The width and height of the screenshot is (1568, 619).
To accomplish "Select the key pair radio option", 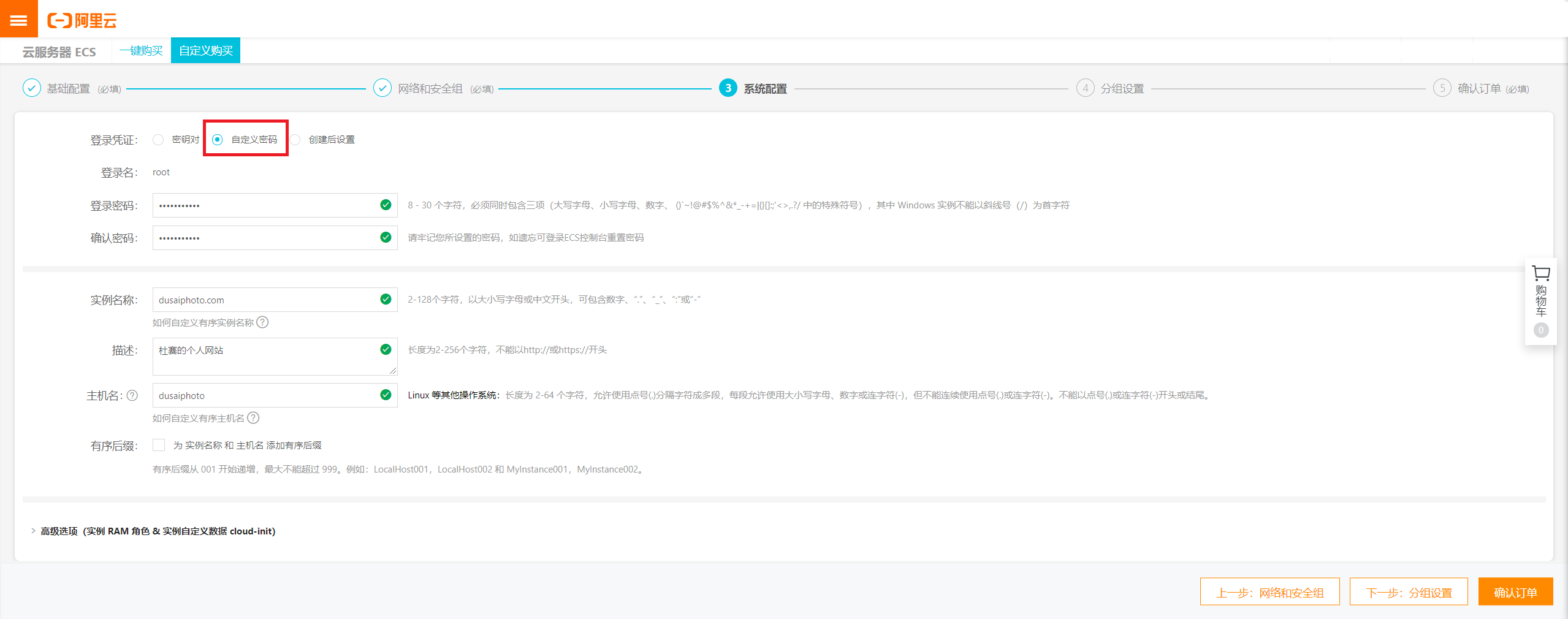I will tap(159, 140).
